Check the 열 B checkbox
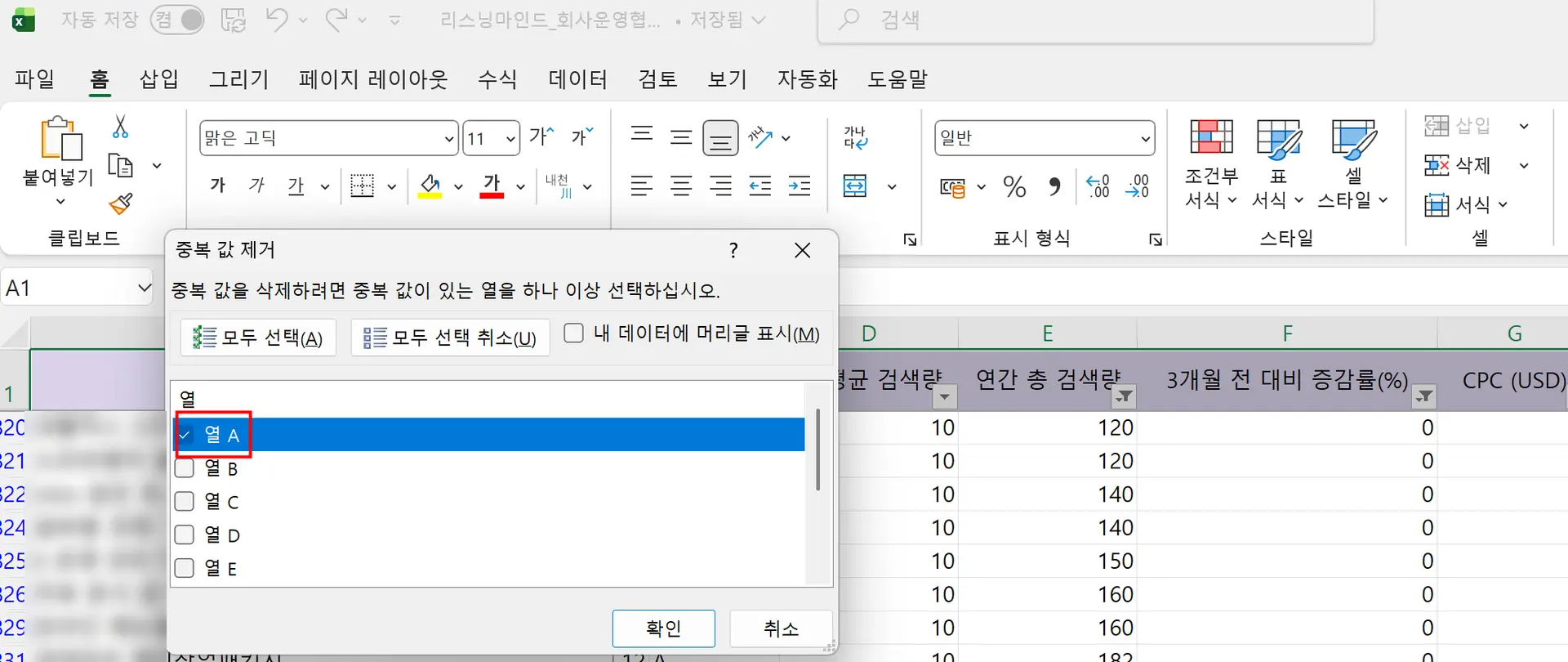Screen dimensions: 1568x662 click(x=185, y=468)
